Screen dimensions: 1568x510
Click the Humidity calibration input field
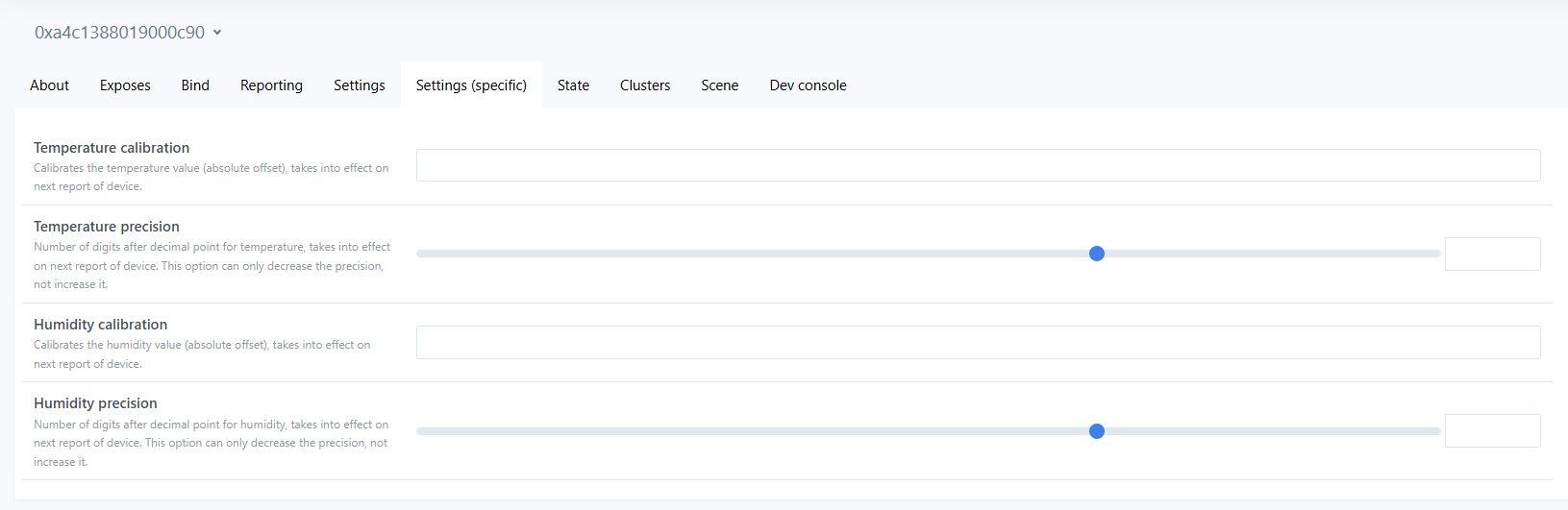[x=978, y=342]
